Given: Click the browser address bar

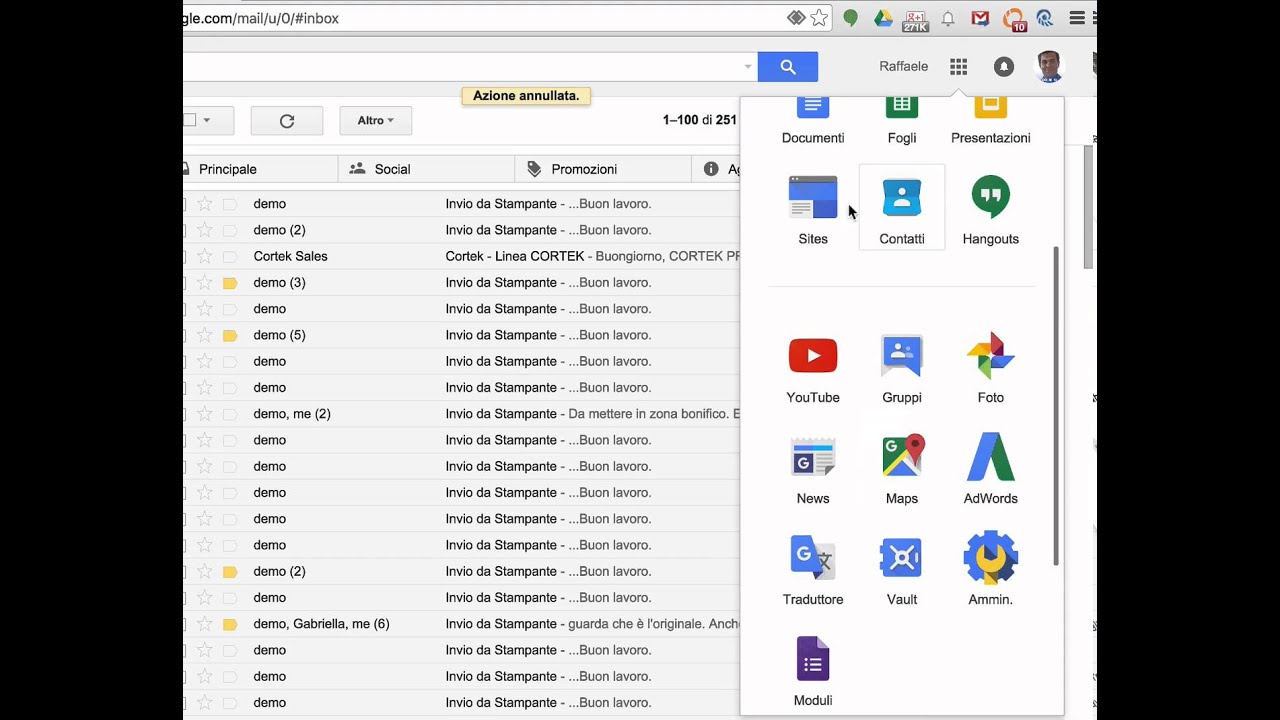Looking at the screenshot, I should (505, 18).
